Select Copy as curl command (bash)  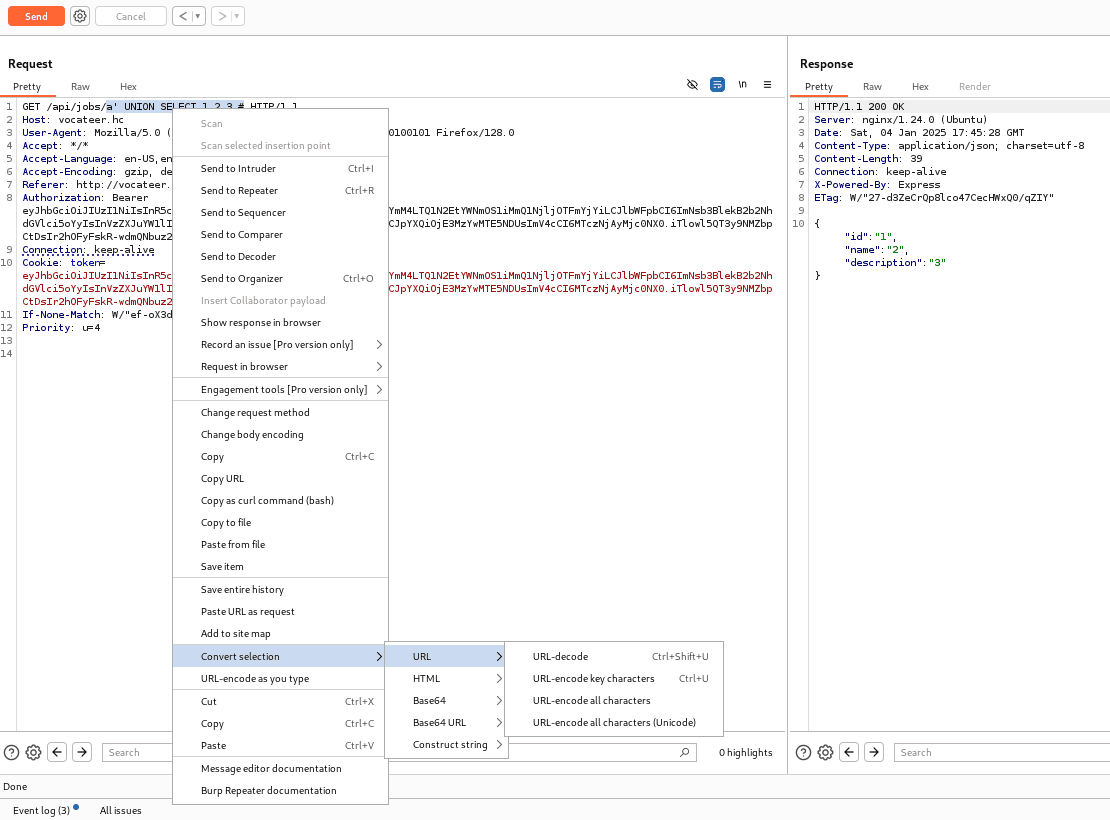point(280,500)
